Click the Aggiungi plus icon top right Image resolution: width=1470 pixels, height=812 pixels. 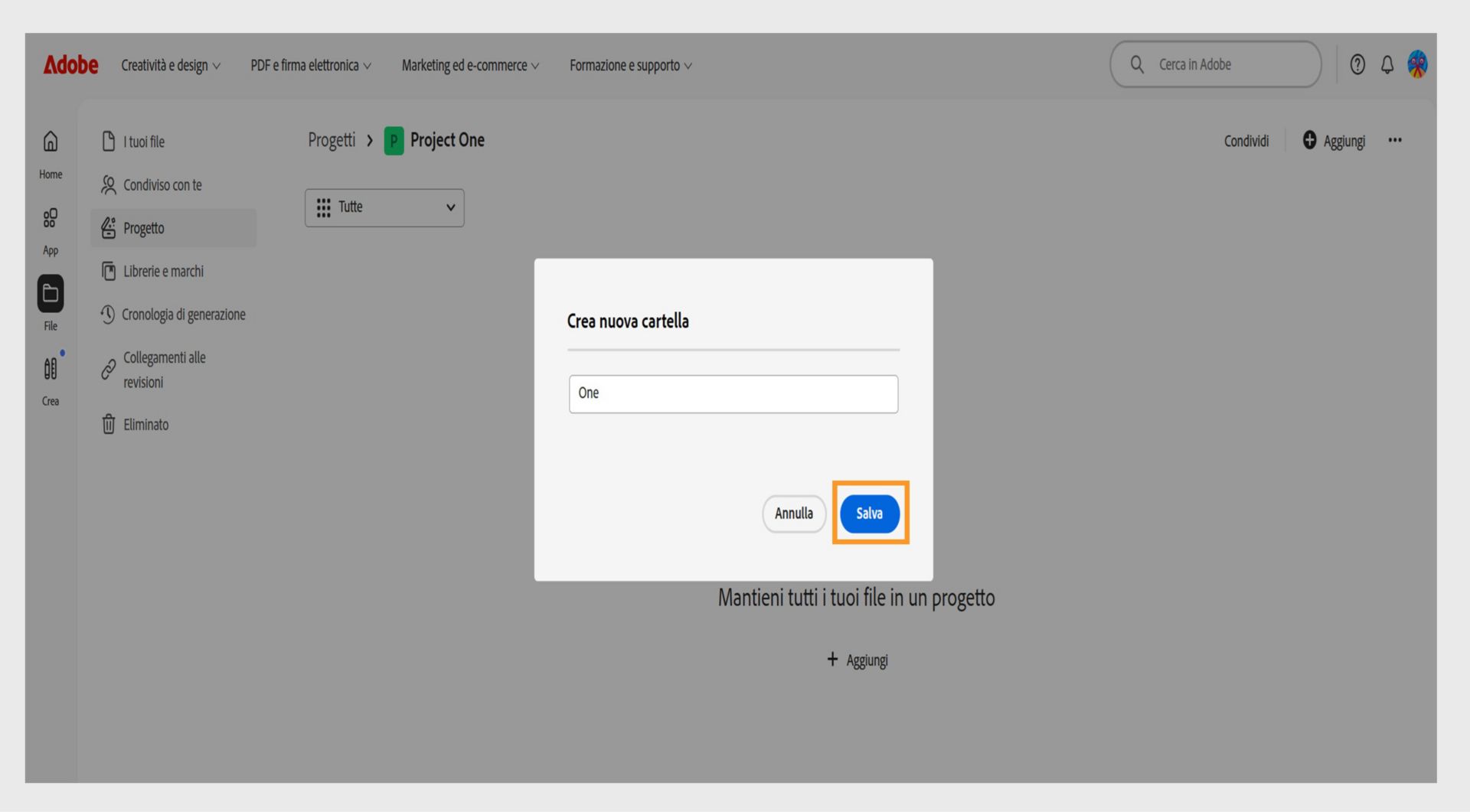(1309, 140)
